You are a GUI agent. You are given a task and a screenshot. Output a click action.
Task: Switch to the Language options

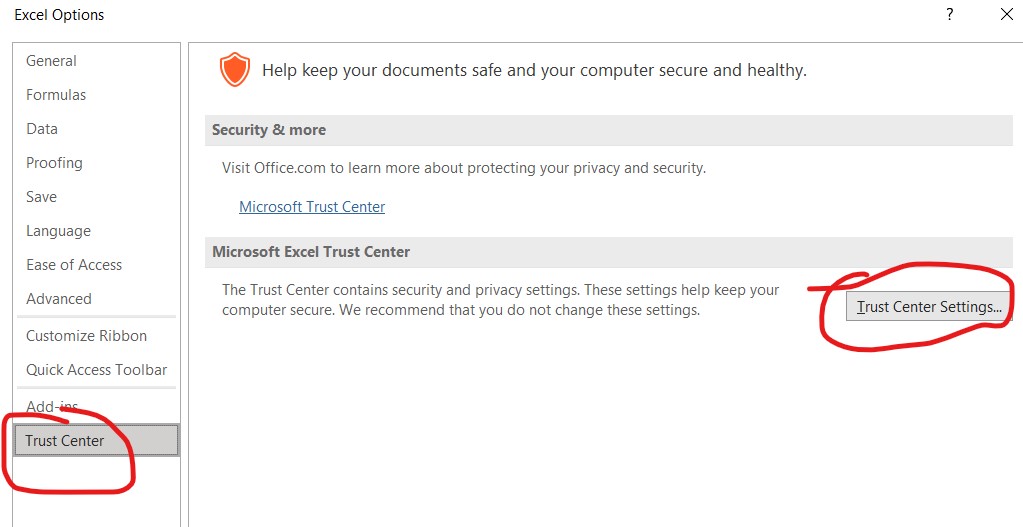(58, 231)
